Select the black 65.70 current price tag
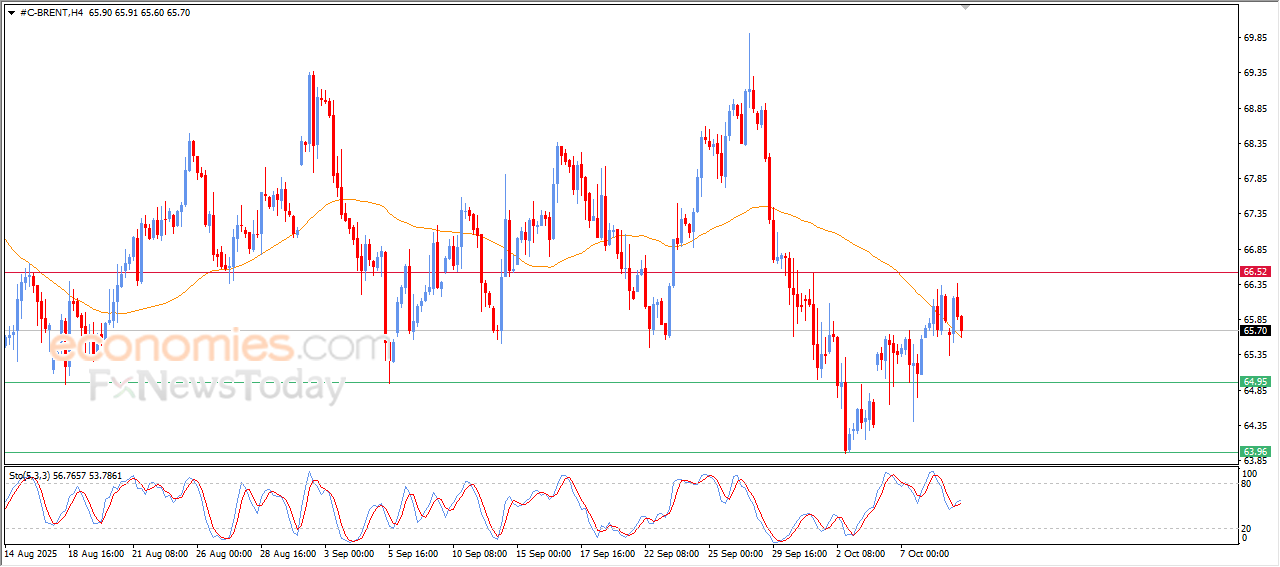The height and width of the screenshot is (567, 1280). 1254,331
